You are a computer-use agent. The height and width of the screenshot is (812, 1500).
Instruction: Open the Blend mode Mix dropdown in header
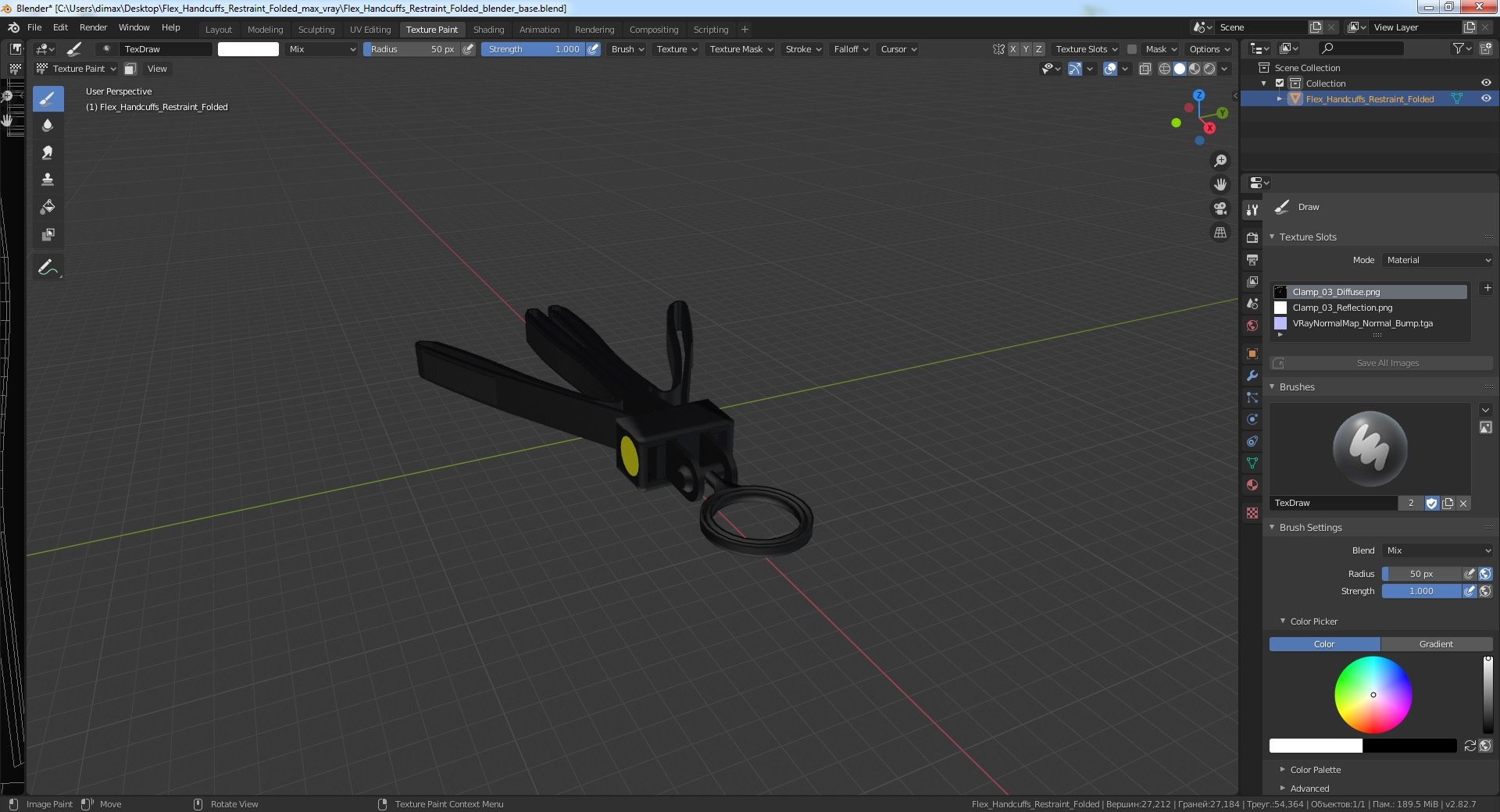tap(322, 49)
